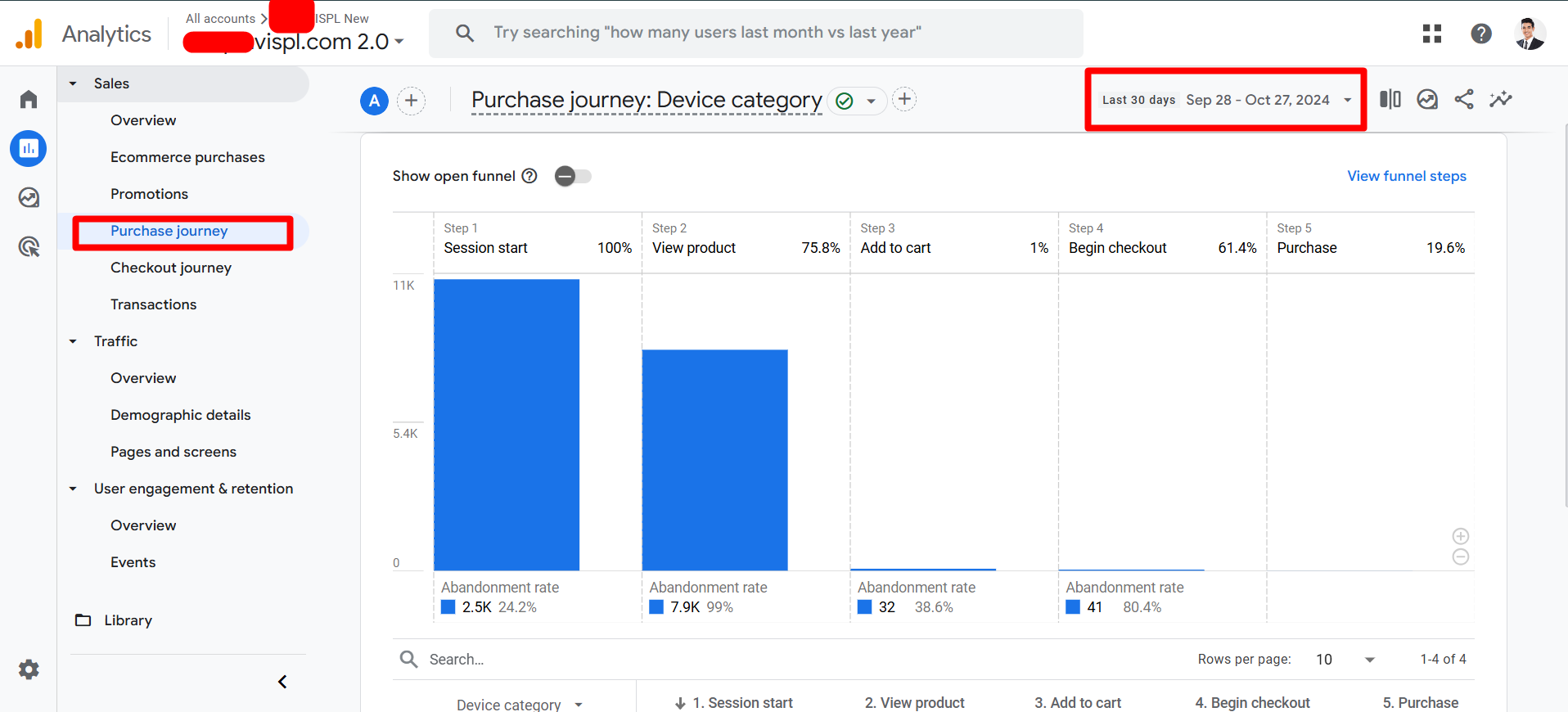Toggle the Show open funnel switch
1568x712 pixels.
[x=573, y=176]
